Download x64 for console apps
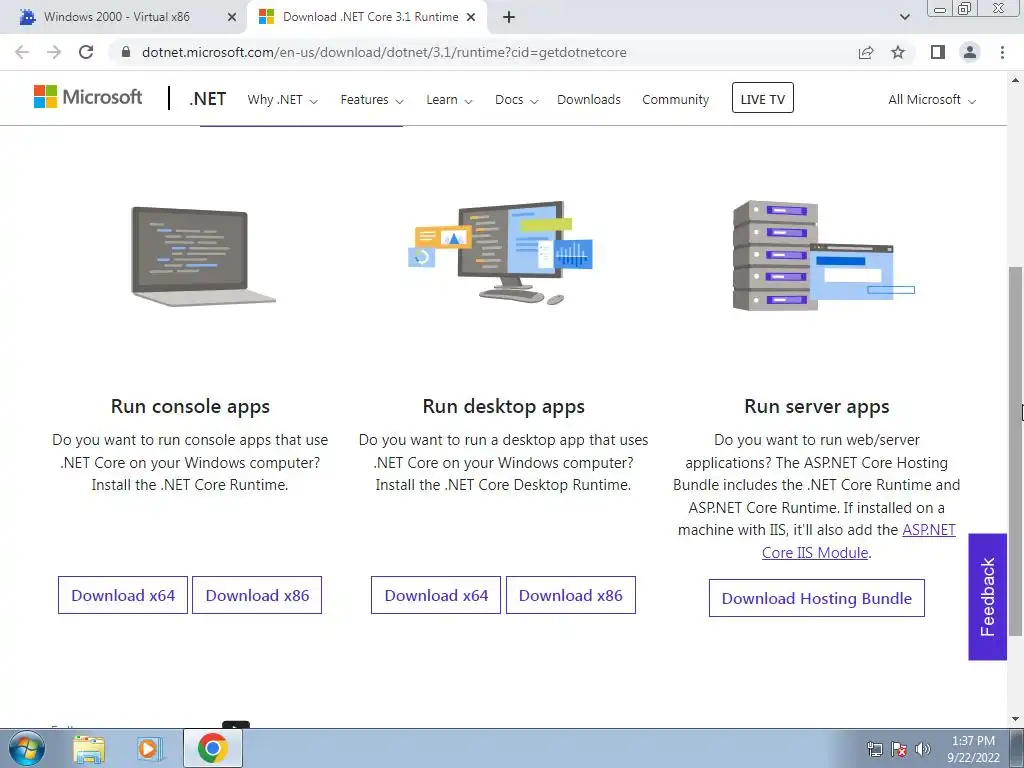1024x768 pixels. click(123, 595)
